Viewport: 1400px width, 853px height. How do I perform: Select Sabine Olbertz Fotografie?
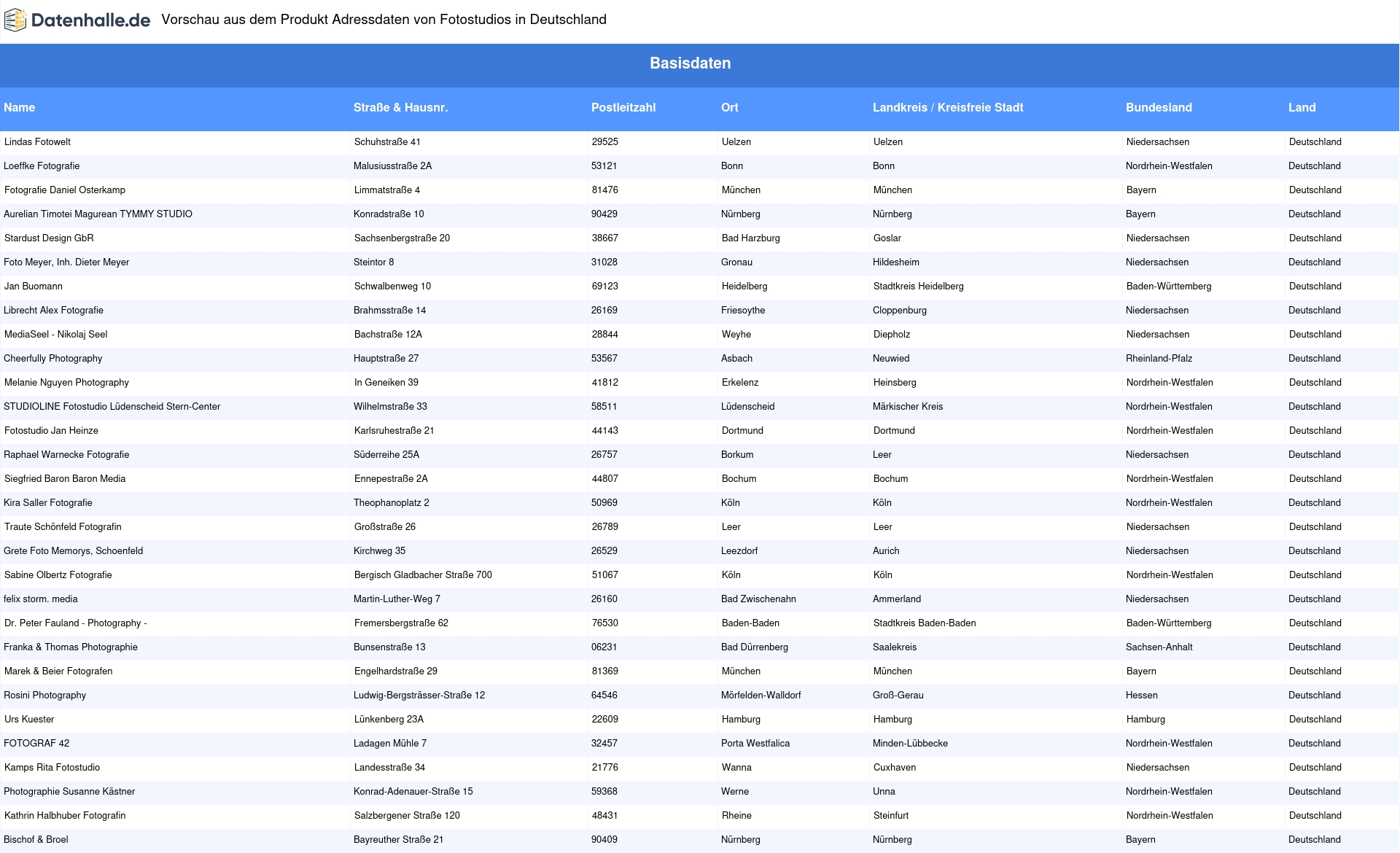pyautogui.click(x=58, y=574)
